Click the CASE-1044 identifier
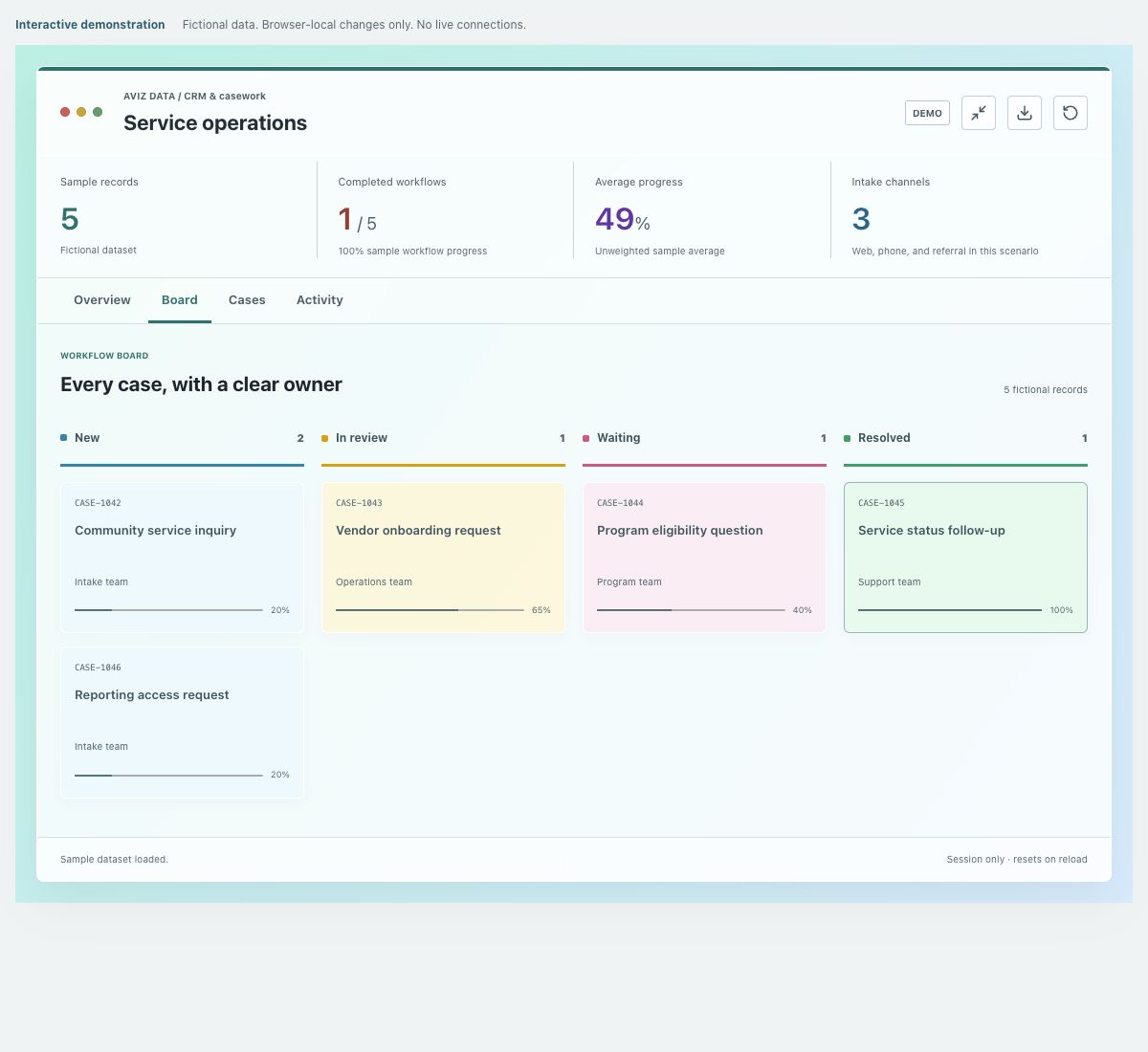 coord(620,503)
